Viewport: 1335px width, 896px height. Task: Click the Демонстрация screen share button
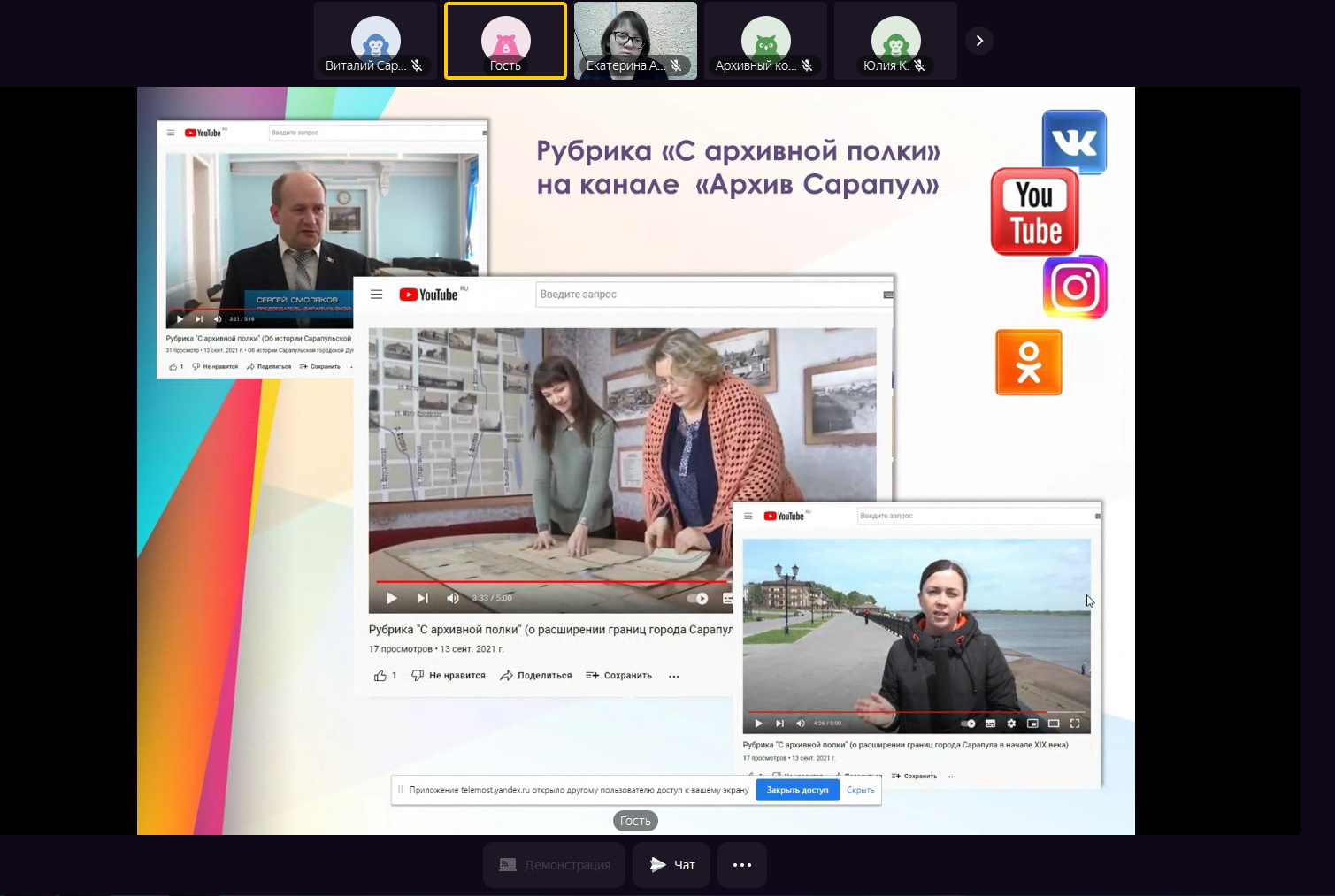point(554,865)
